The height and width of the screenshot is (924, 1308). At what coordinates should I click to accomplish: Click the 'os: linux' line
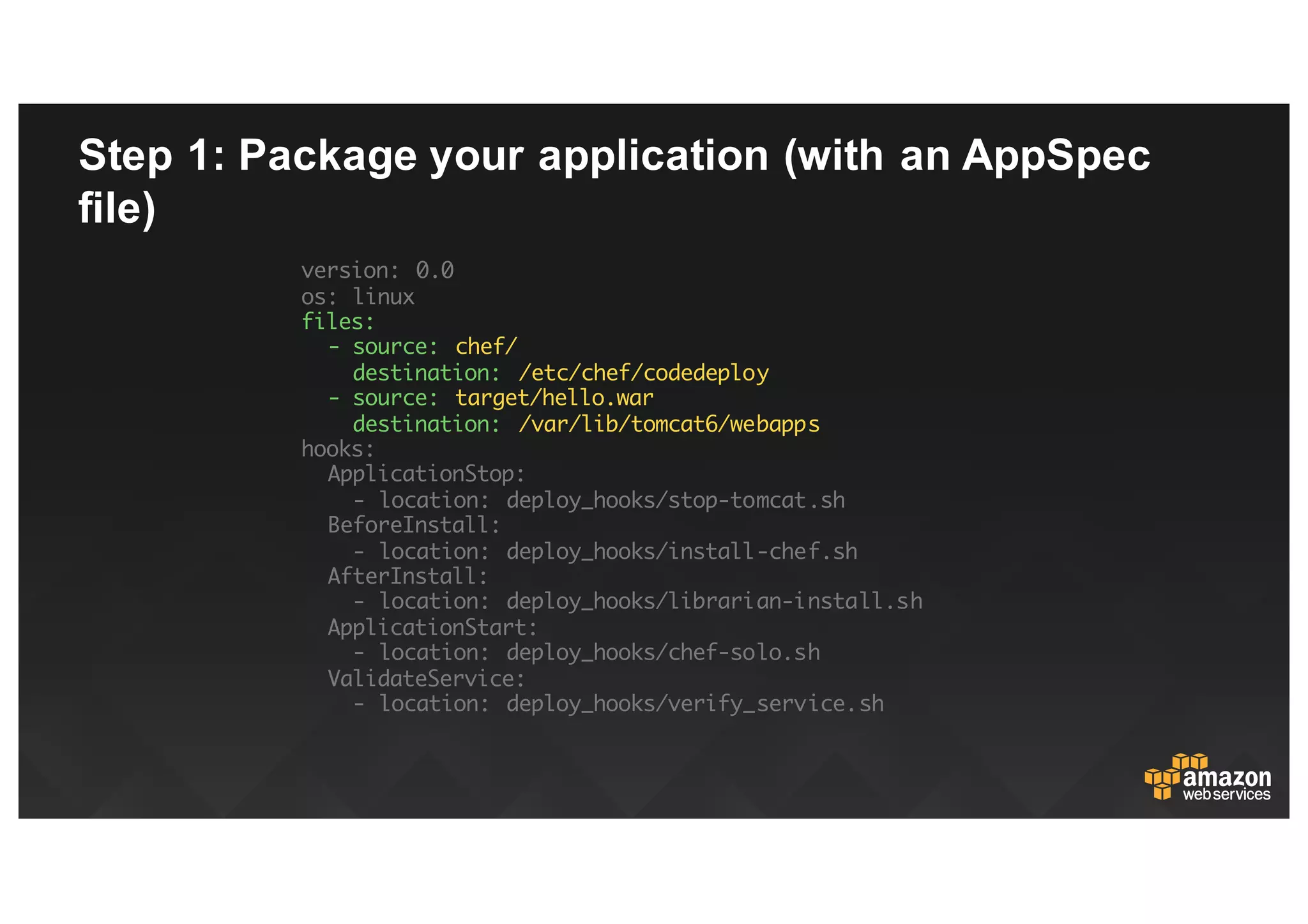[358, 296]
